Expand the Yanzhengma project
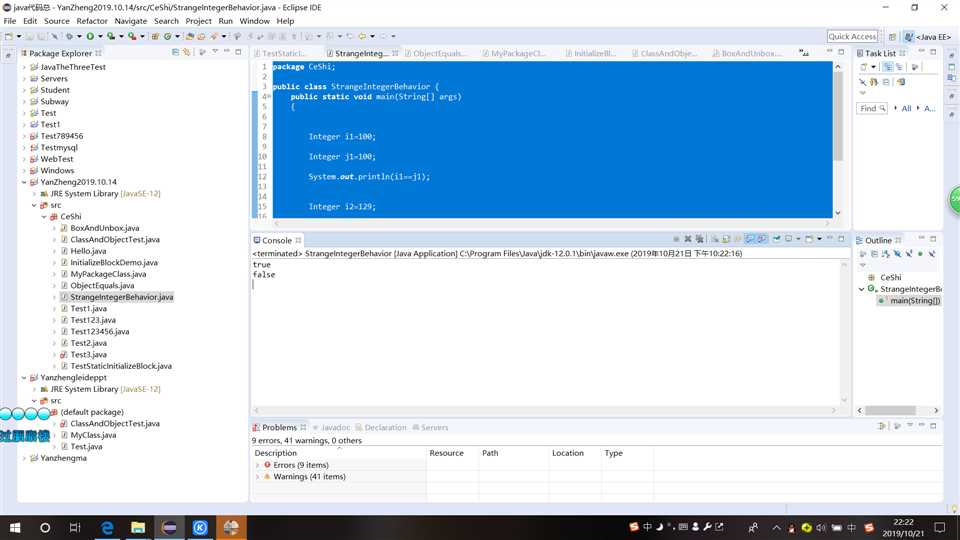Viewport: 960px width, 540px height. [24, 458]
